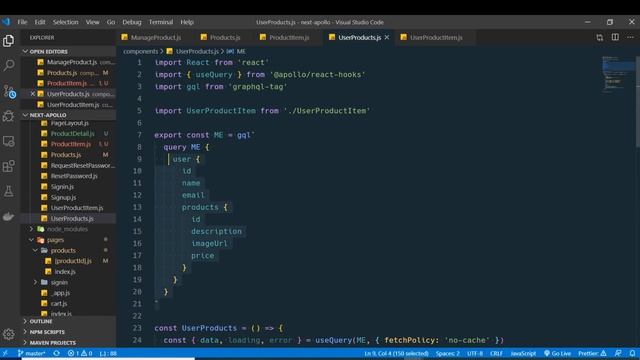Open the Docker whale icon view

click(x=9, y=216)
